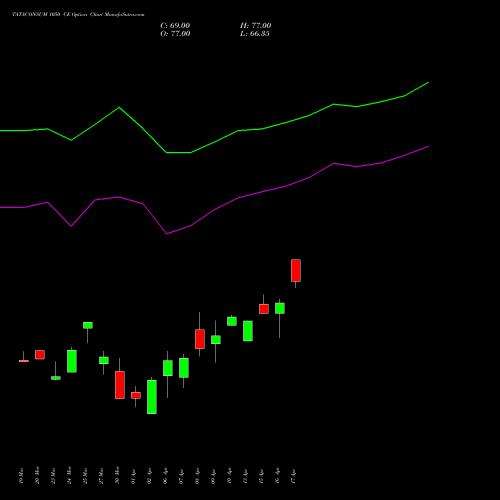Select the green candlestick above 10 Apr

coord(232,321)
